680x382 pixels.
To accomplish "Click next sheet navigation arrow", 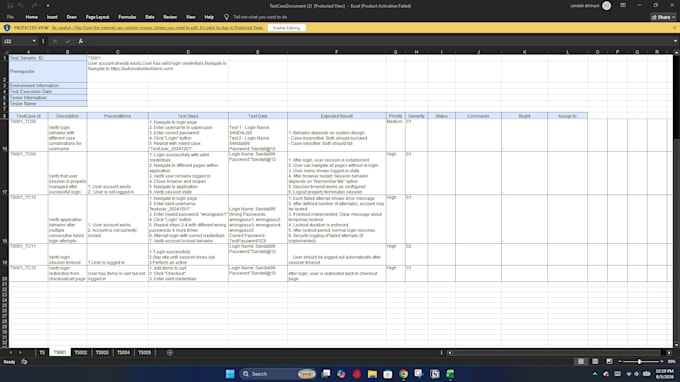I will [x=20, y=353].
